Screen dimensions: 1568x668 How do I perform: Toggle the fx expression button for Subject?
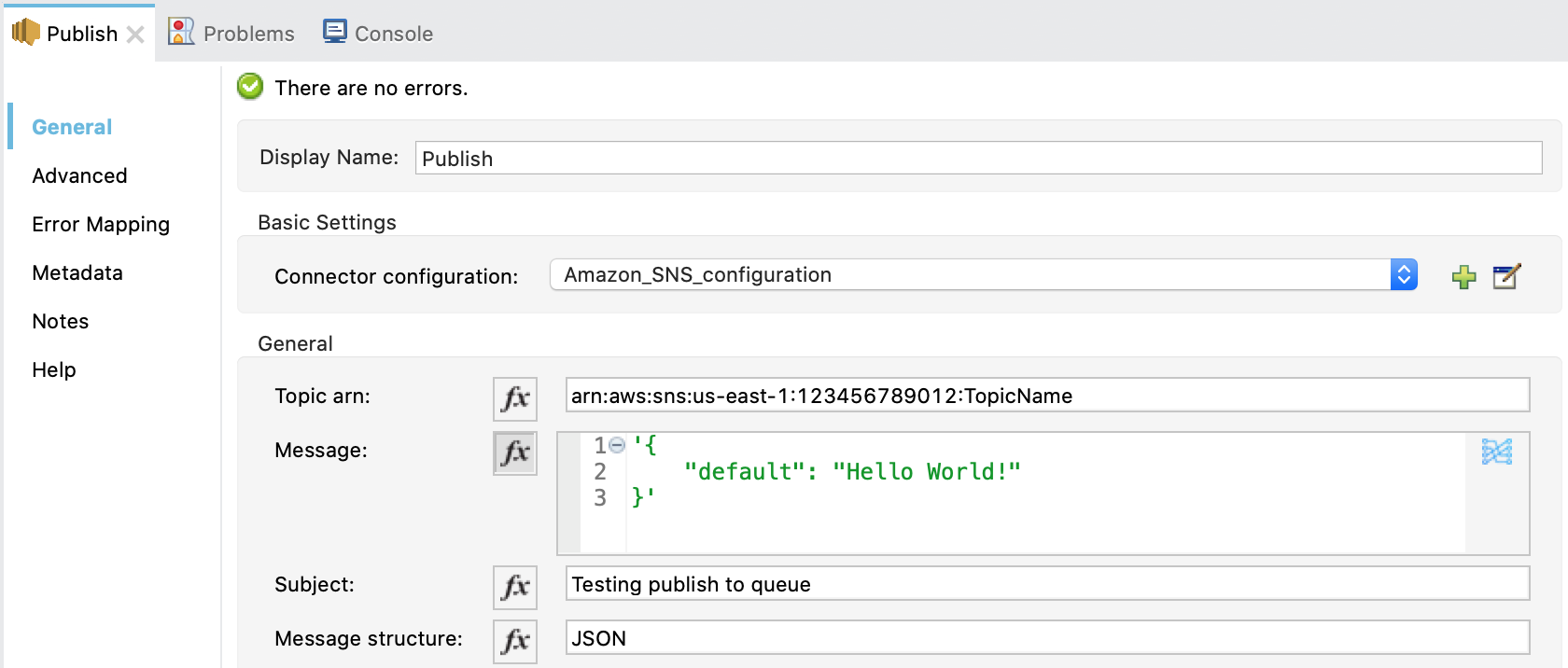click(x=515, y=588)
